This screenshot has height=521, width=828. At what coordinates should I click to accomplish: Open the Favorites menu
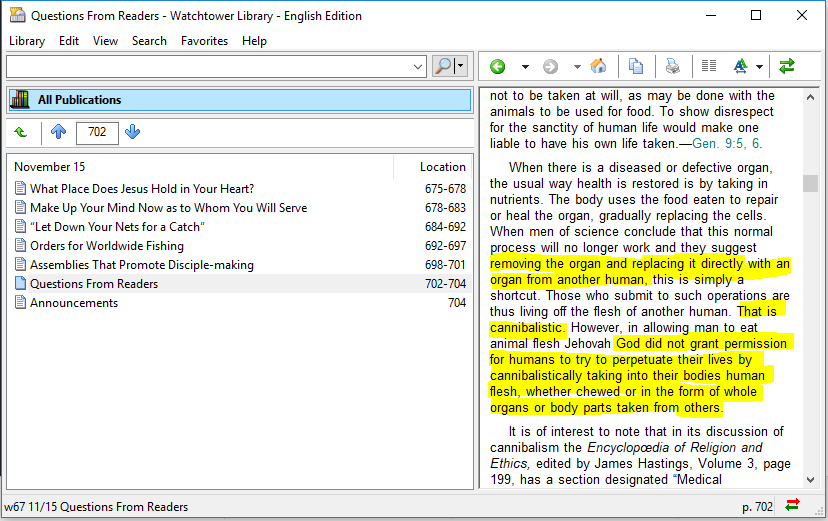coord(204,41)
